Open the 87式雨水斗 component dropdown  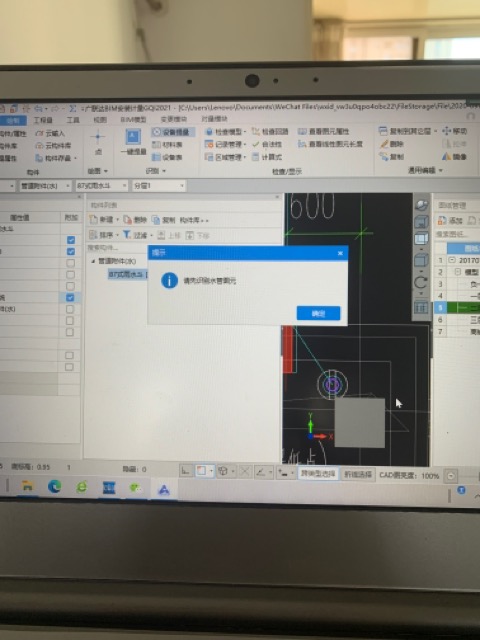(124, 186)
